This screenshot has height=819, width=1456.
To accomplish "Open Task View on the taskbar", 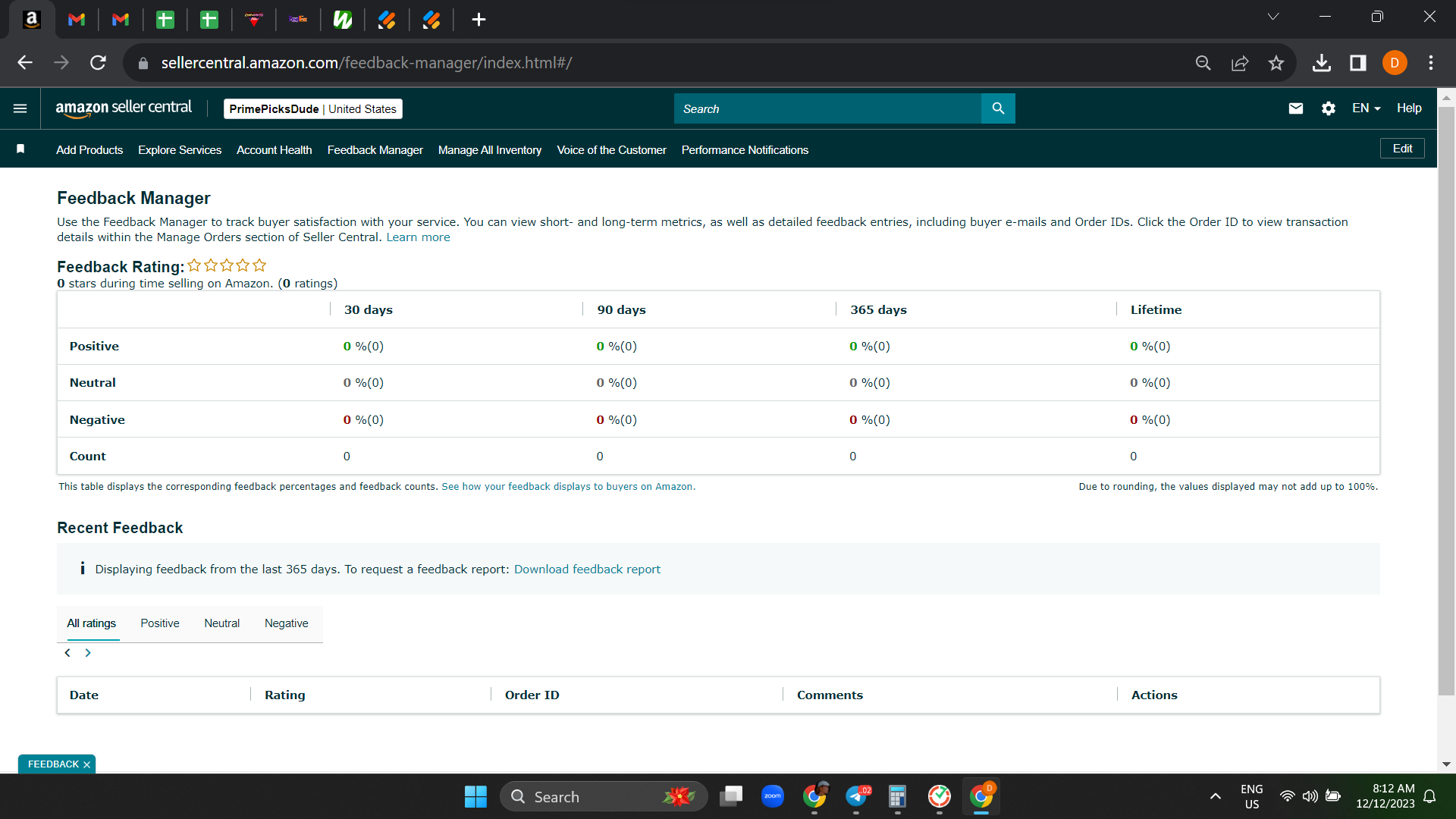I will (731, 796).
